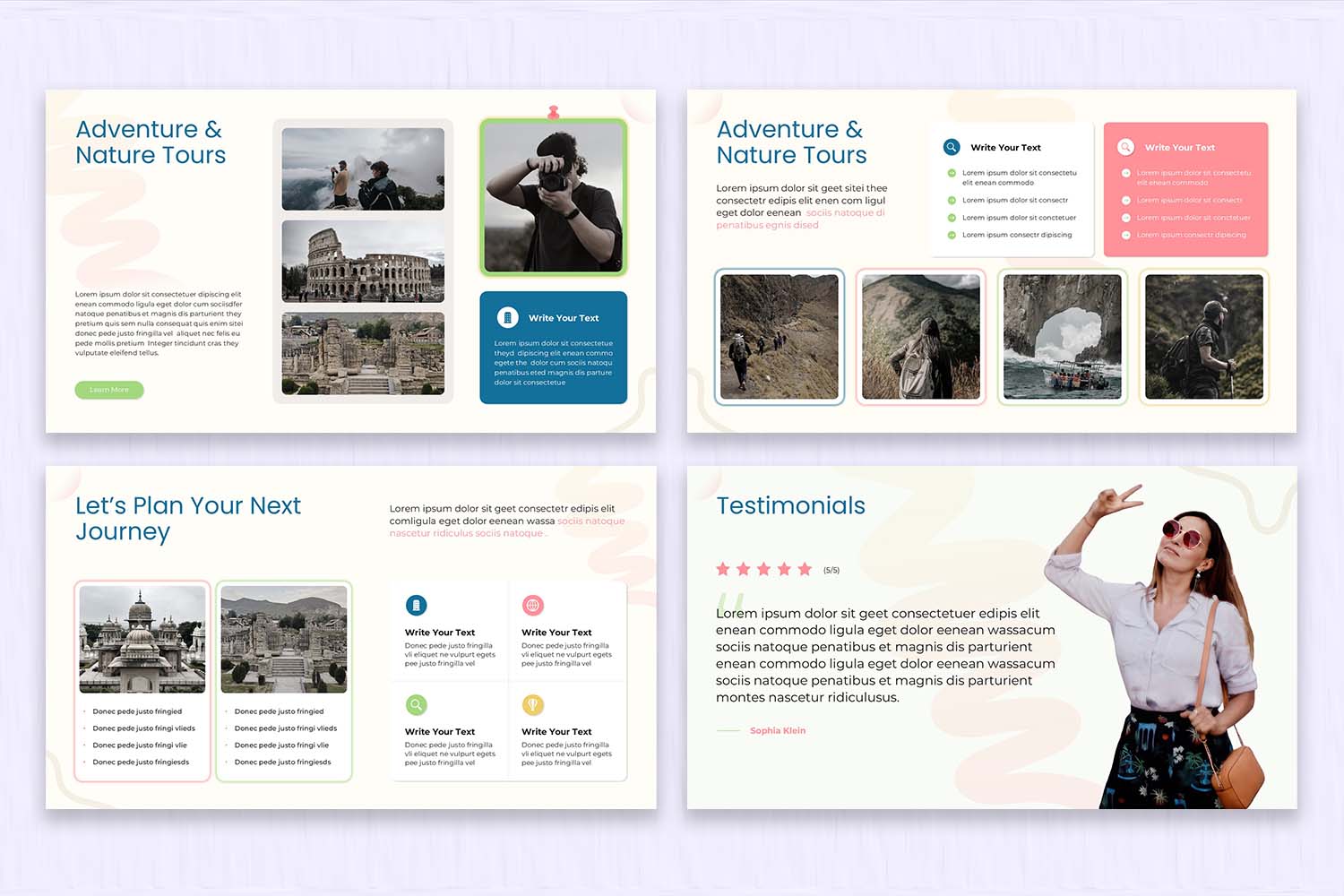Open the Colosseum photo thumbnail
The width and height of the screenshot is (1344, 896).
pyautogui.click(x=363, y=261)
